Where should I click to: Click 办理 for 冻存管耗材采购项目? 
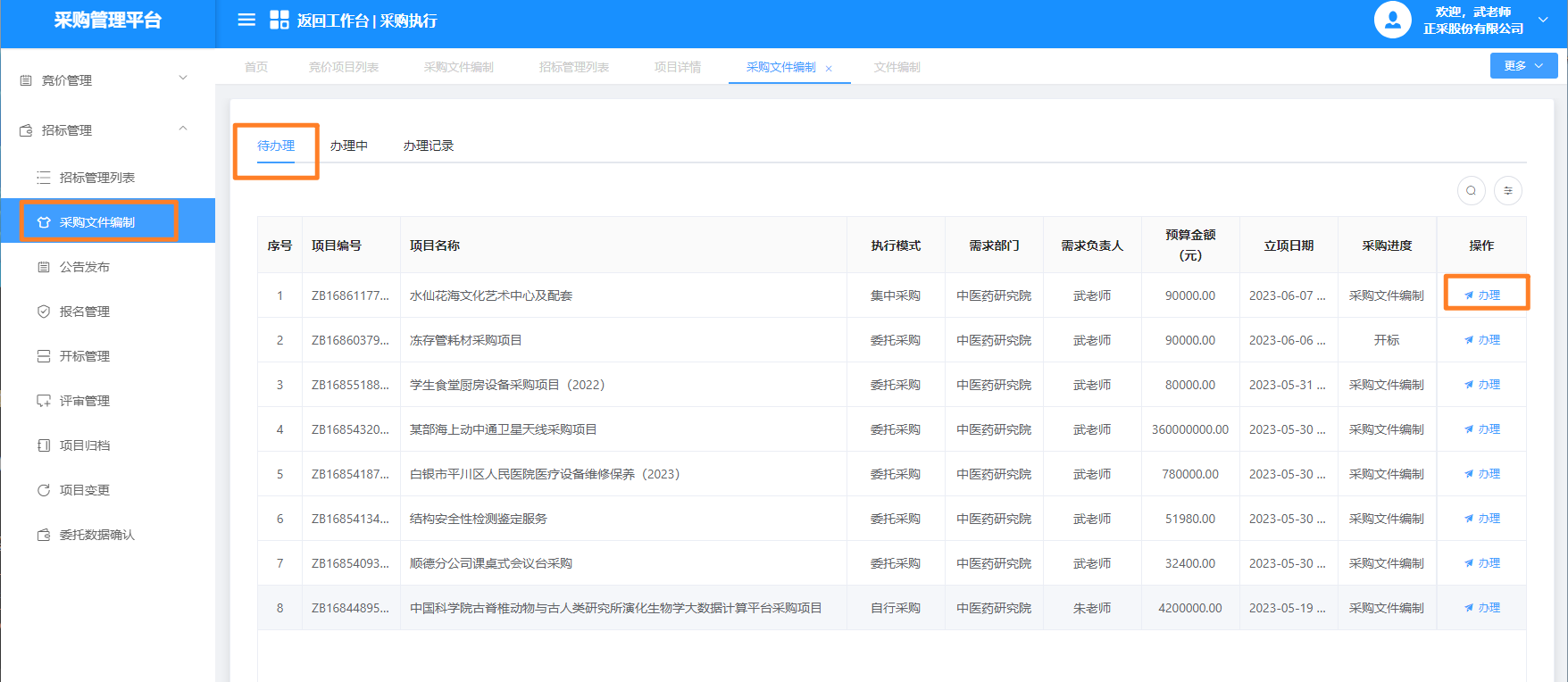1483,340
